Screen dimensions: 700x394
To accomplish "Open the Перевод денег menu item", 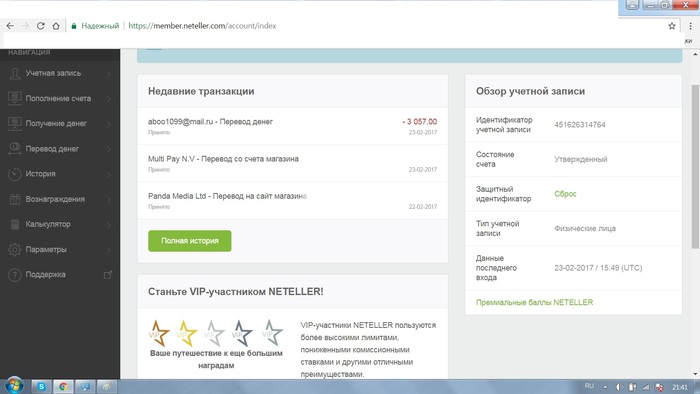I will [60, 149].
